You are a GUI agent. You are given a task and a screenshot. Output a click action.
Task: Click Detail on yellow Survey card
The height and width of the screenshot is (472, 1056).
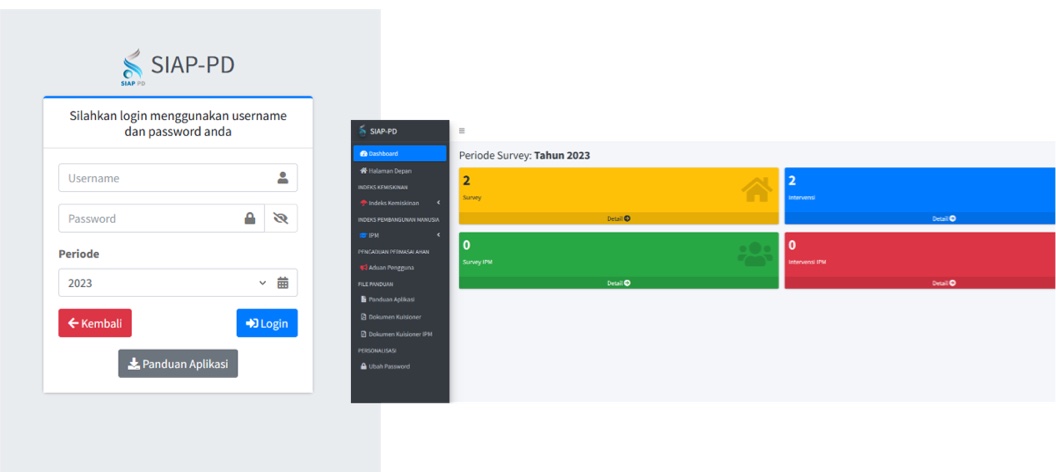pyautogui.click(x=618, y=219)
